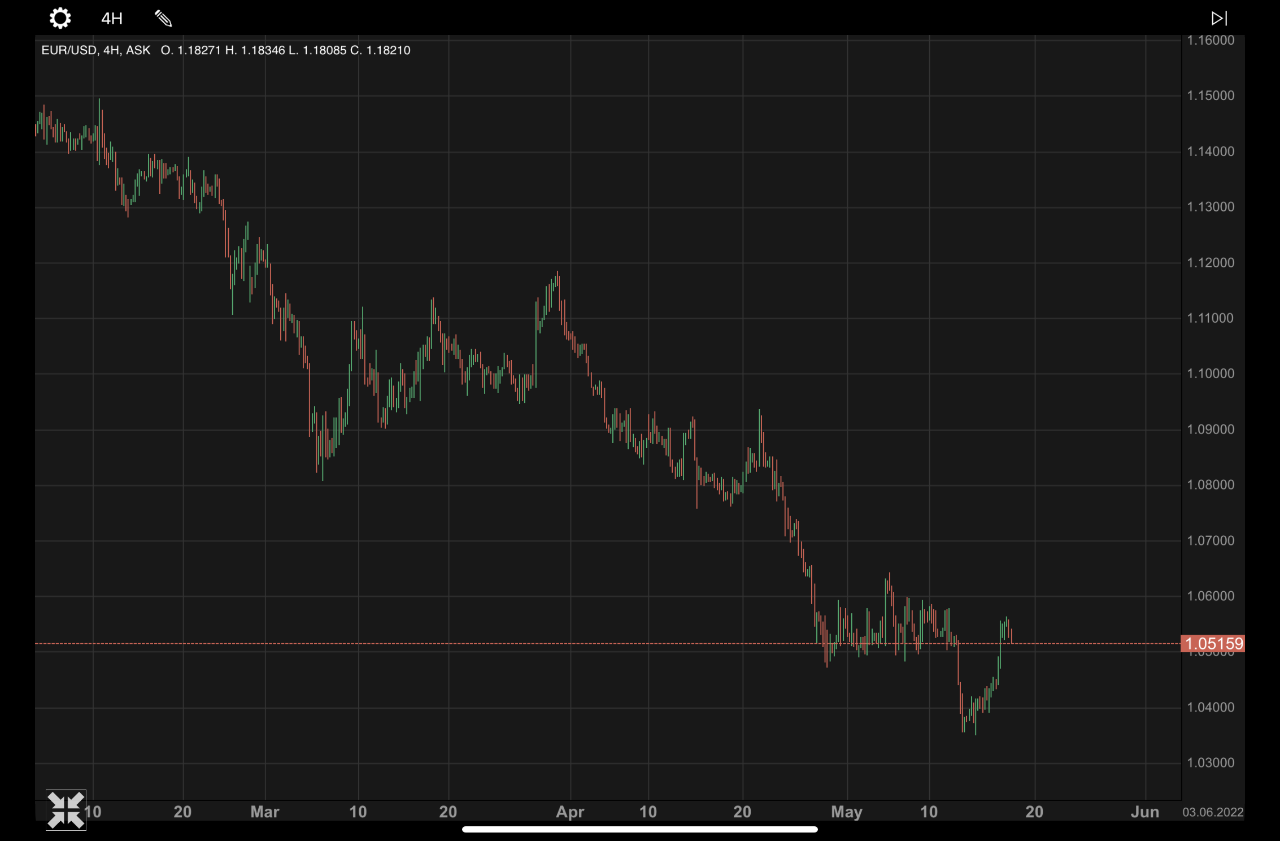Screen dimensions: 1280x841
Task: Open chart settings gear icon
Action: 60,18
